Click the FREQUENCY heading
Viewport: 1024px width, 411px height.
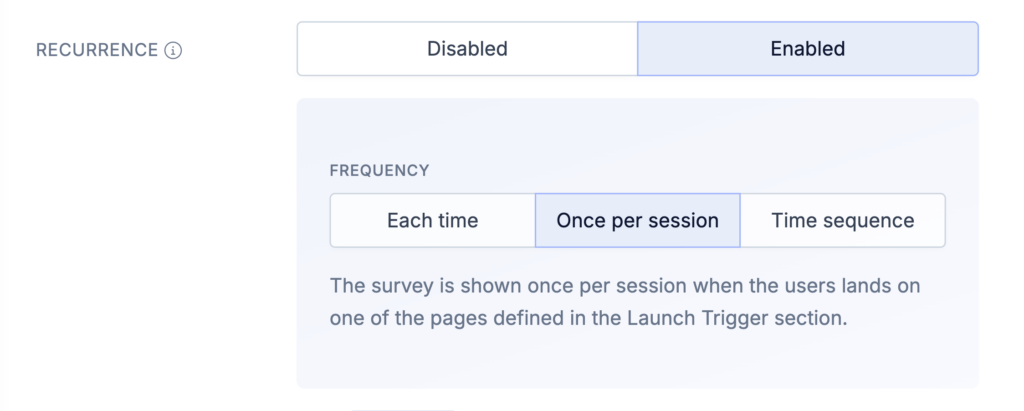379,171
